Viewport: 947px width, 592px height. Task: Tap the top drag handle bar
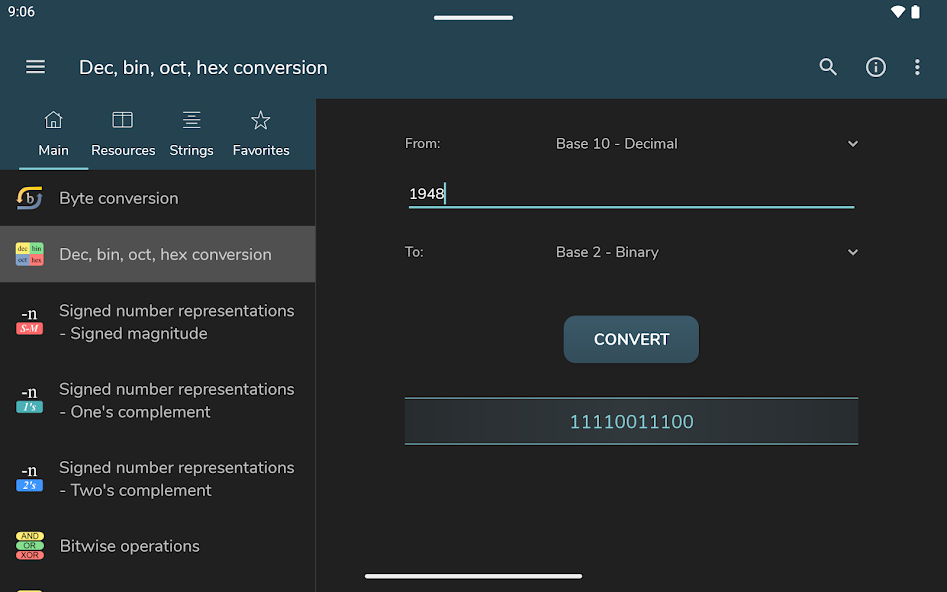474,18
